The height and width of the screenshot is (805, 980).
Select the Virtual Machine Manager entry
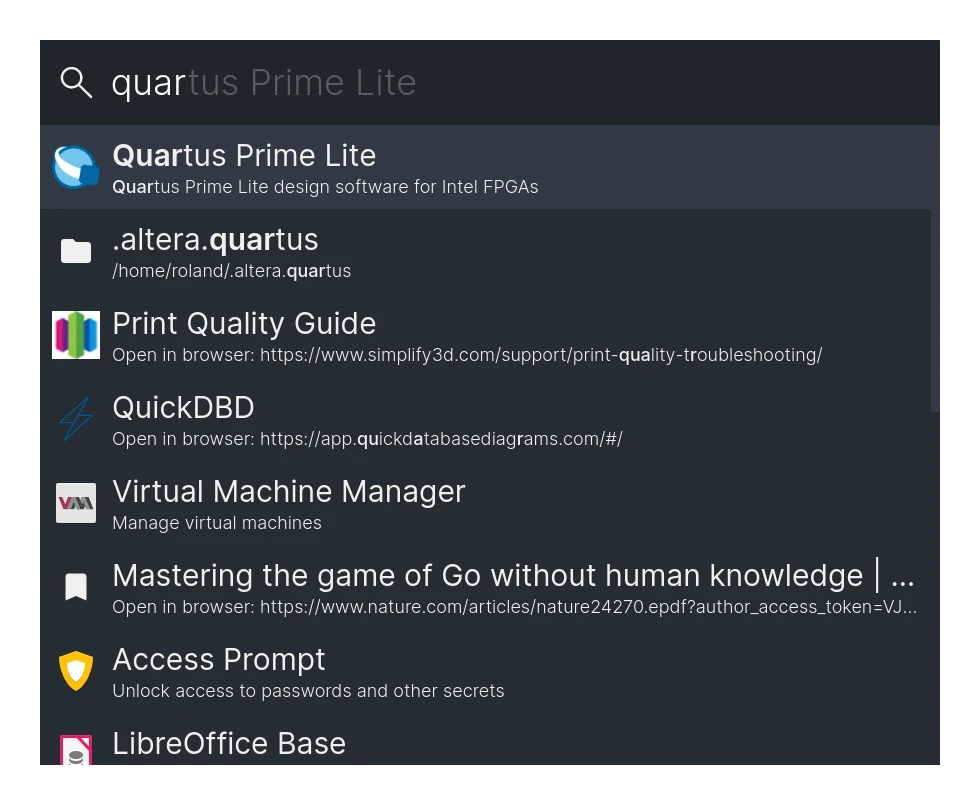485,502
